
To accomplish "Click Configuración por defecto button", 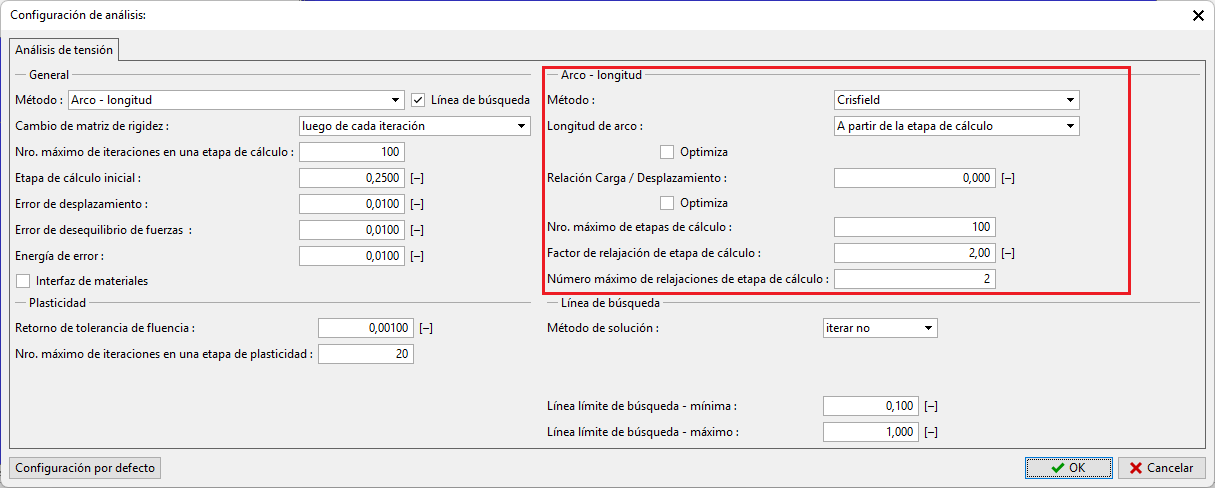I will [x=85, y=467].
